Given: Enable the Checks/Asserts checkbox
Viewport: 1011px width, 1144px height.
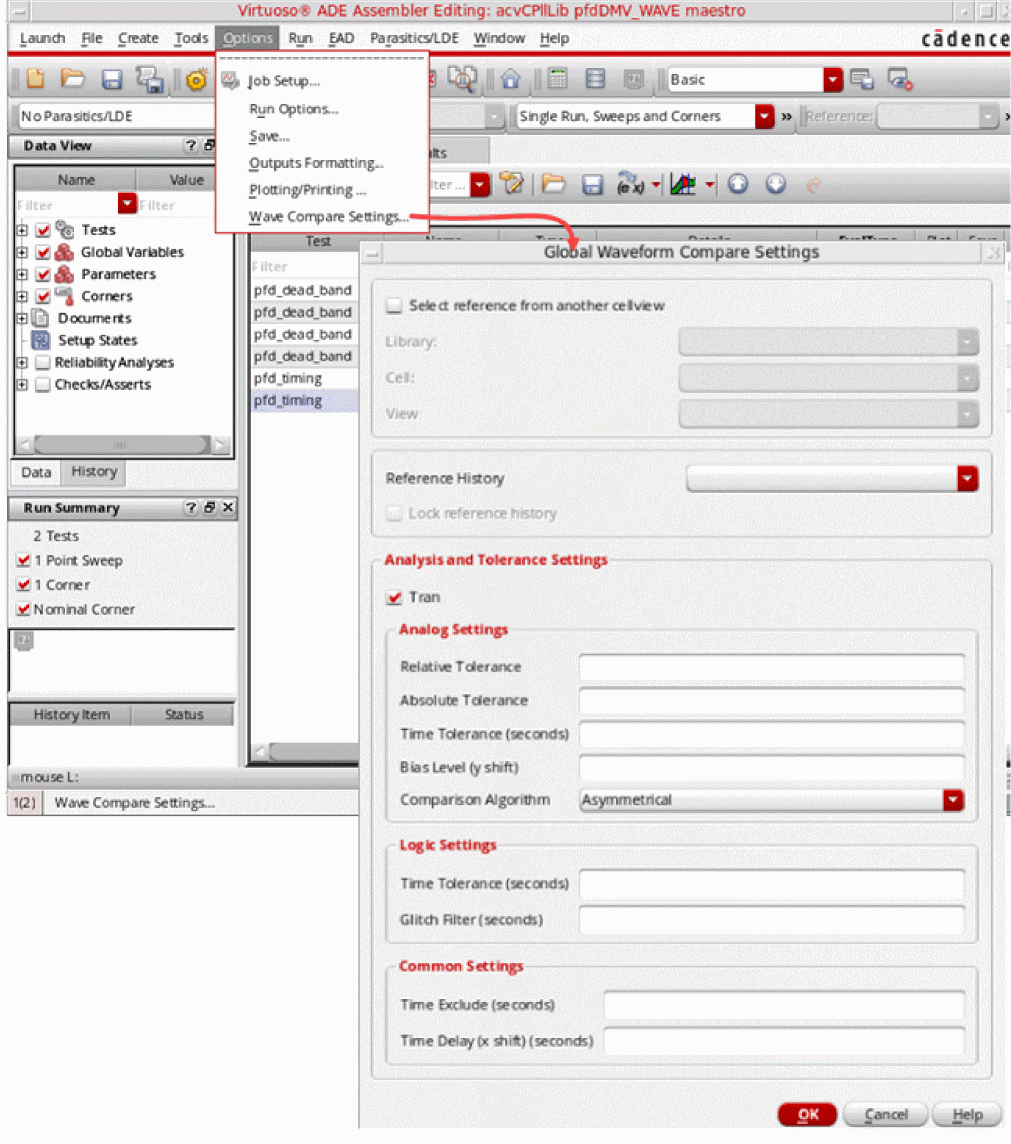Looking at the screenshot, I should 43,384.
